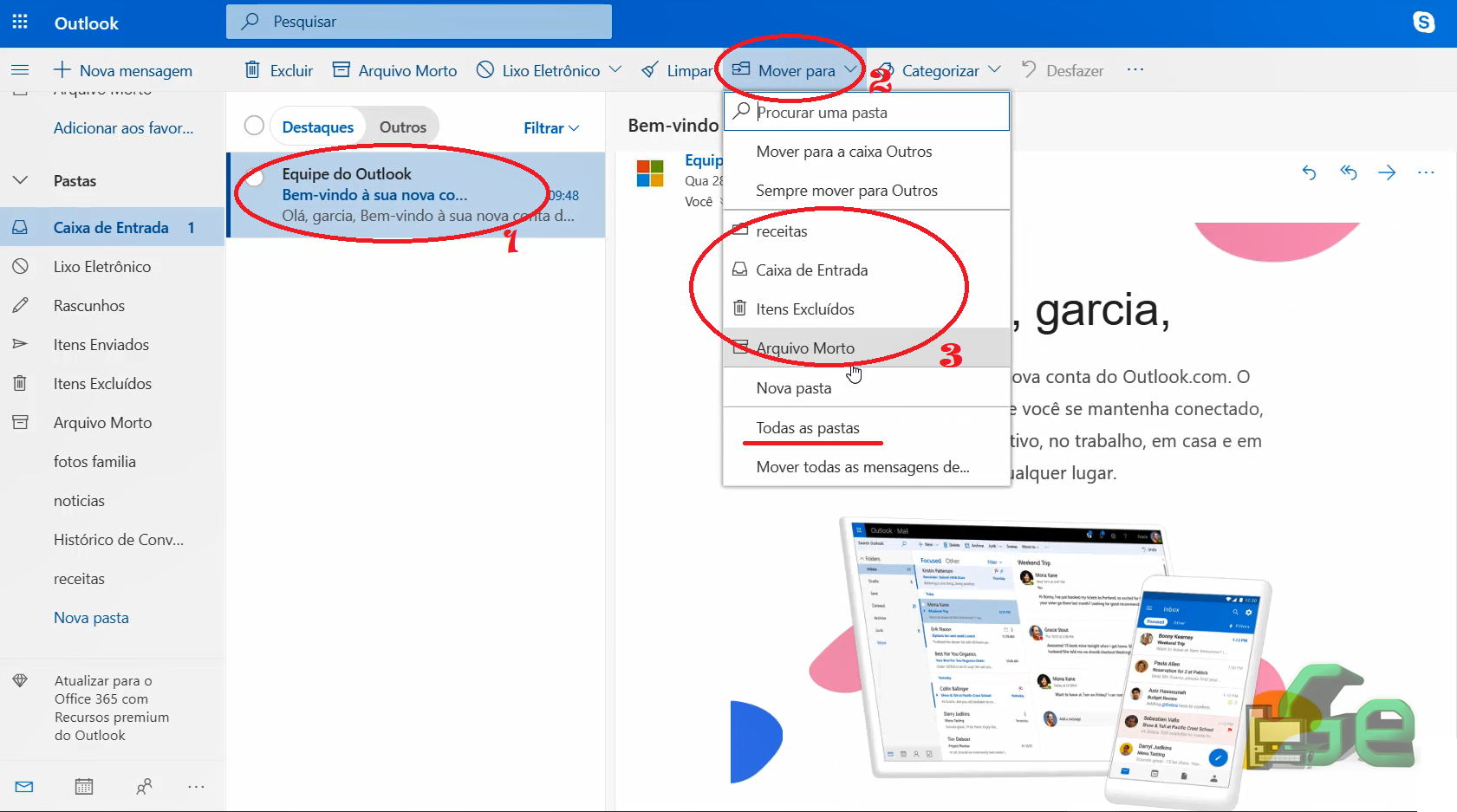Screen dimensions: 1457x812
Task: Click Procurar uma pasta search field
Action: (867, 112)
